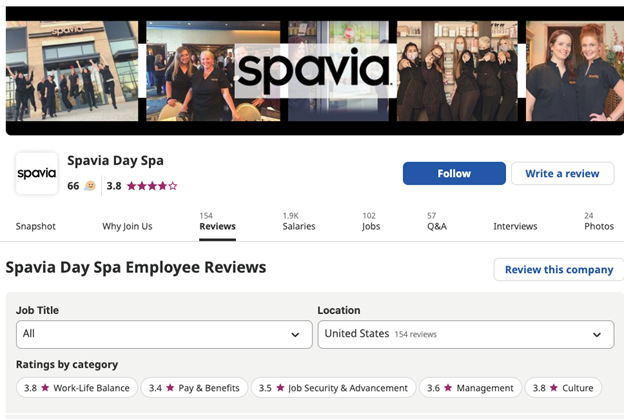Click the happiness score face icon
This screenshot has height=419, width=624.
(x=90, y=186)
